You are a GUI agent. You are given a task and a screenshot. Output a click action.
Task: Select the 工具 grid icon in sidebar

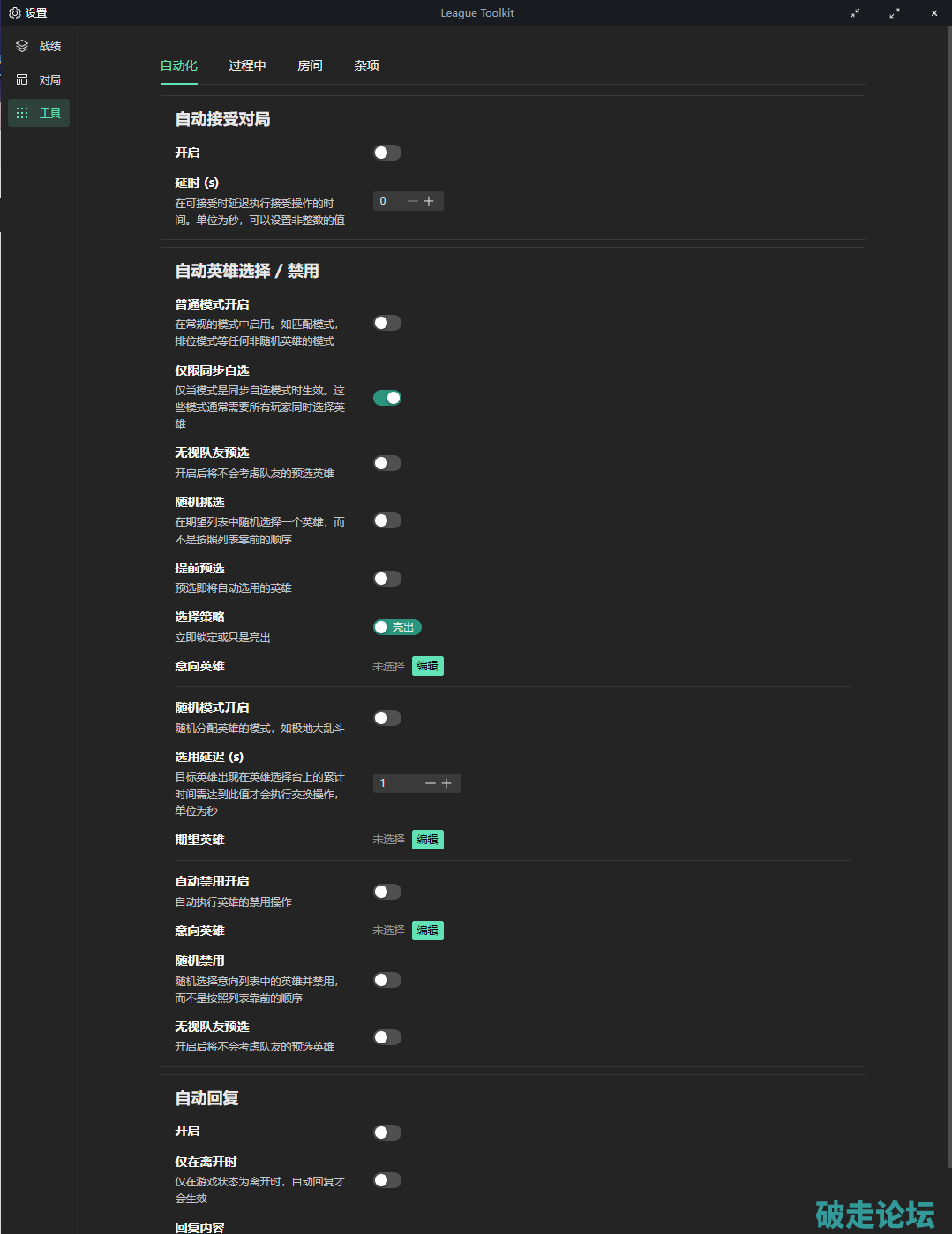click(22, 113)
